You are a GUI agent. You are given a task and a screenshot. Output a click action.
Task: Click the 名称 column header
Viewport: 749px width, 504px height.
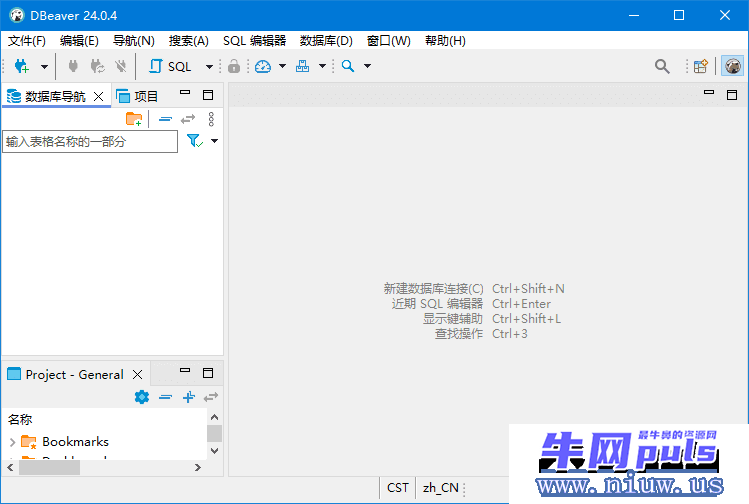20,419
